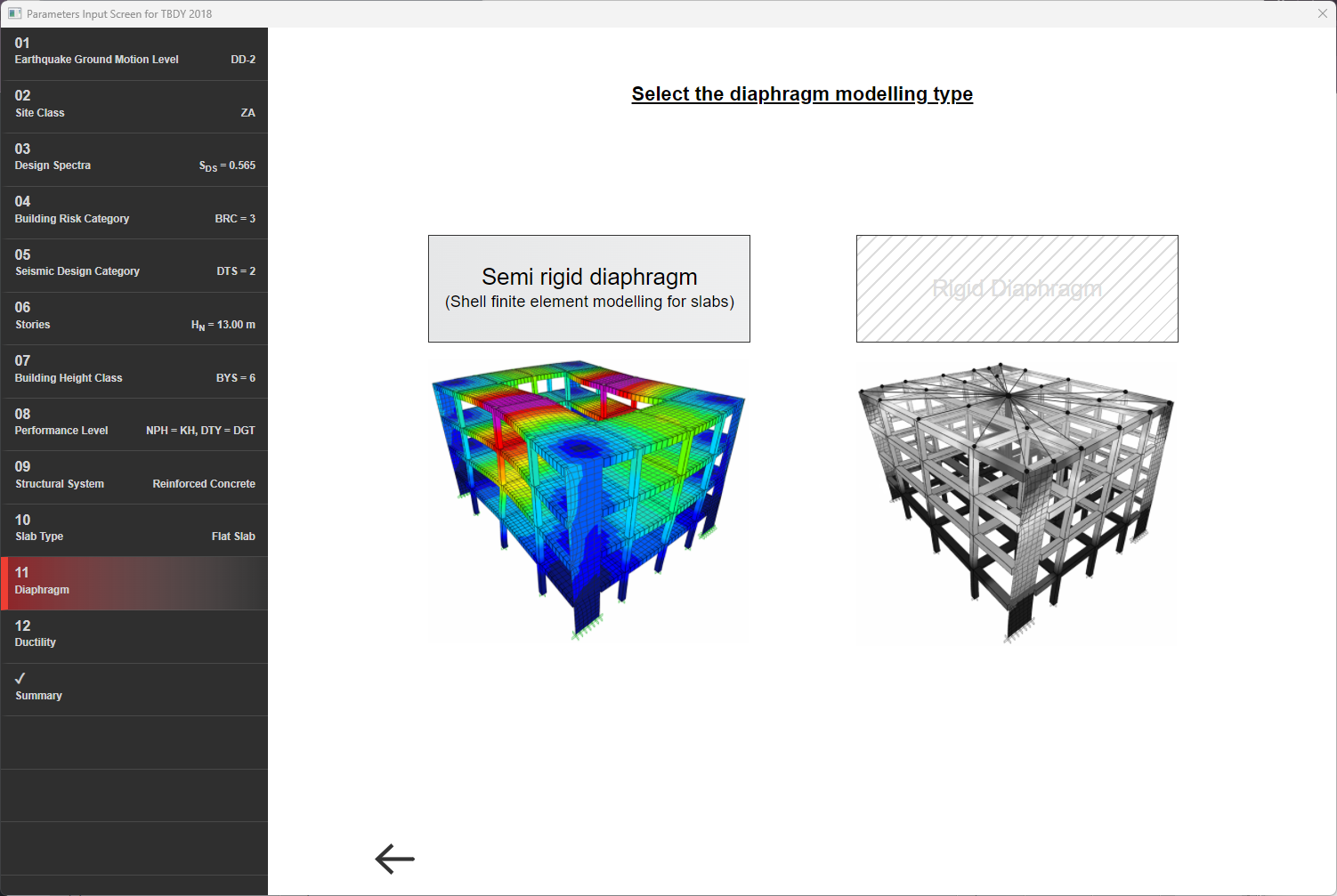Click the semi rigid diaphragm model image
Screen dimensions: 1337x896
tap(587, 498)
